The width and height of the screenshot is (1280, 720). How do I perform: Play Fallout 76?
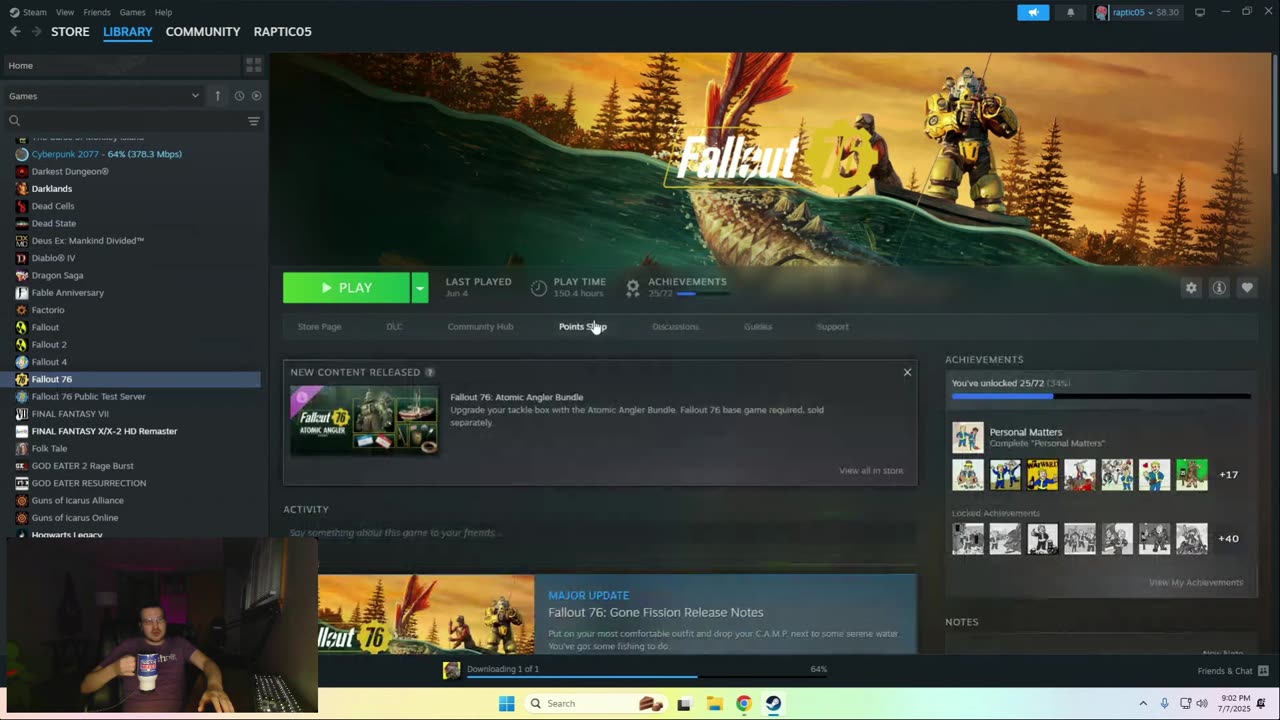pos(346,288)
